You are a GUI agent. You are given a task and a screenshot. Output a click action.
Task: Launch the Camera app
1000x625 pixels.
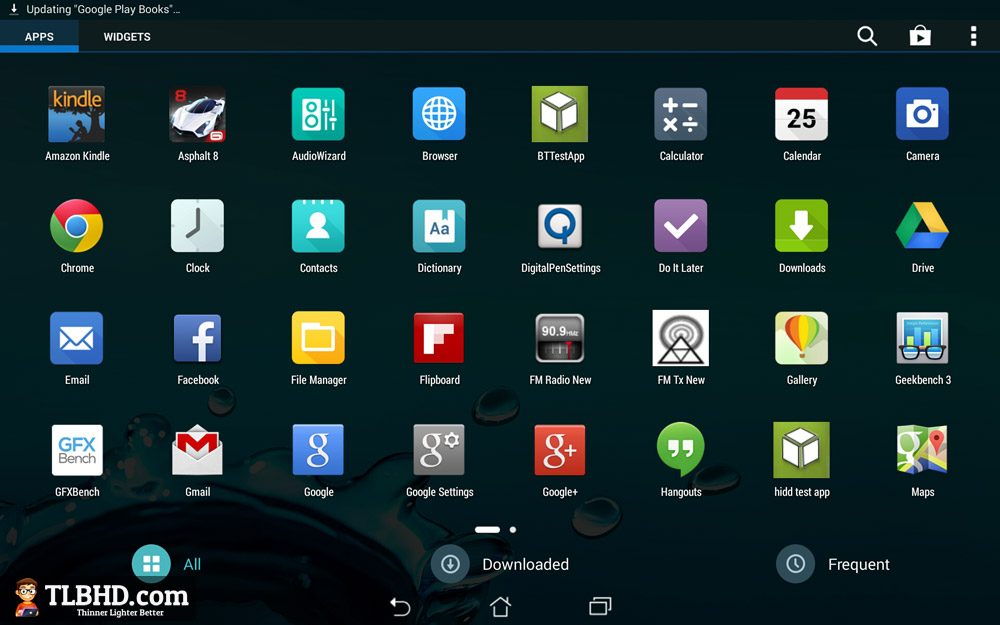click(x=922, y=115)
